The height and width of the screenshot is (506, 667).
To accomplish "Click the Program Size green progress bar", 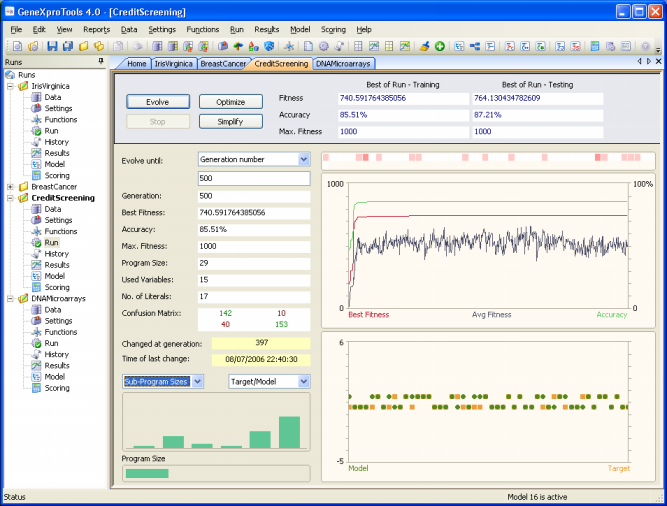I will pos(147,473).
